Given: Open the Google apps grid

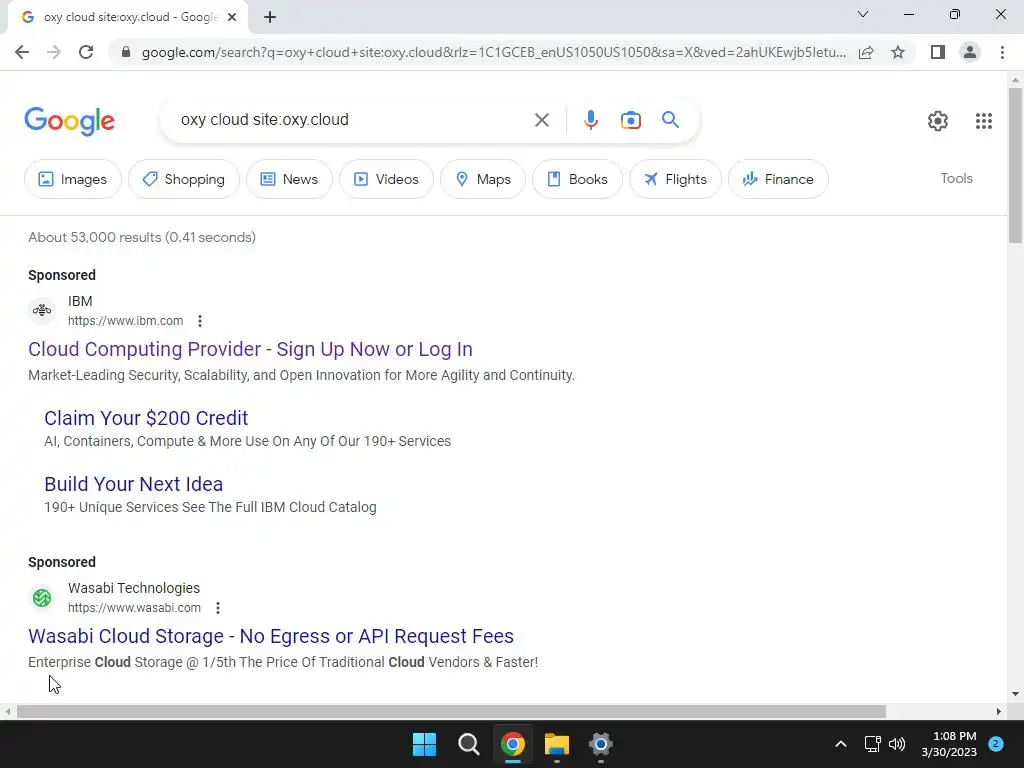Looking at the screenshot, I should [x=984, y=121].
